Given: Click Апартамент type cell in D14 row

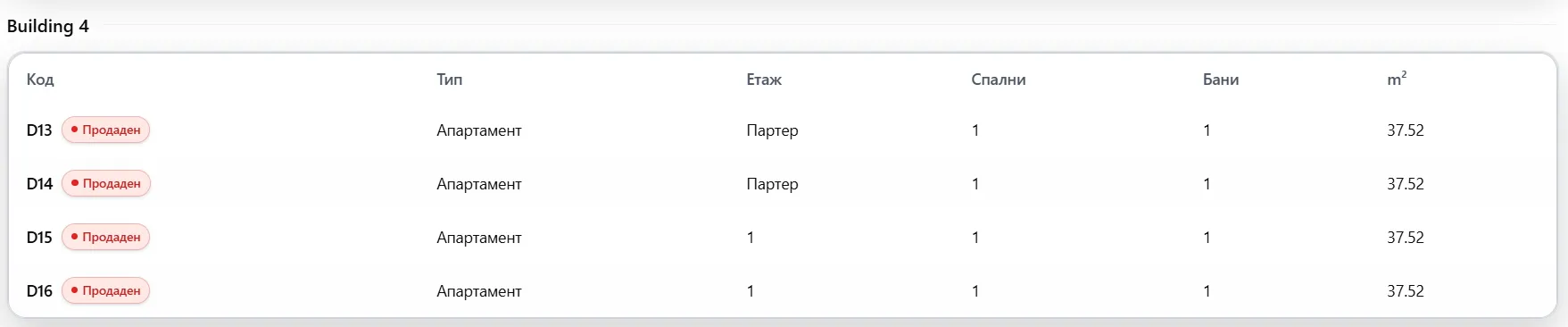Looking at the screenshot, I should click(x=478, y=184).
